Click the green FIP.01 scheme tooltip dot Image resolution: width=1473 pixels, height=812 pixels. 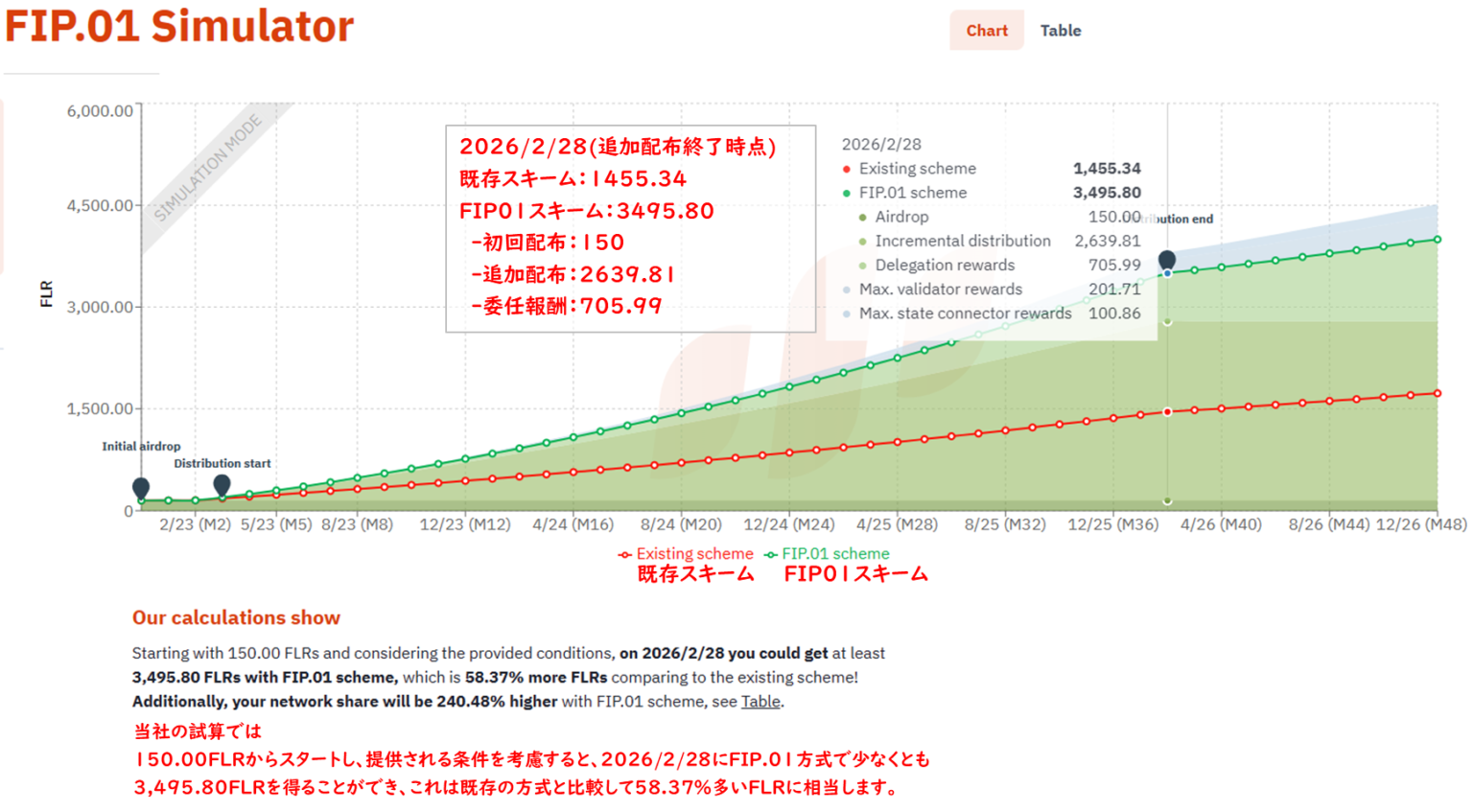(846, 194)
